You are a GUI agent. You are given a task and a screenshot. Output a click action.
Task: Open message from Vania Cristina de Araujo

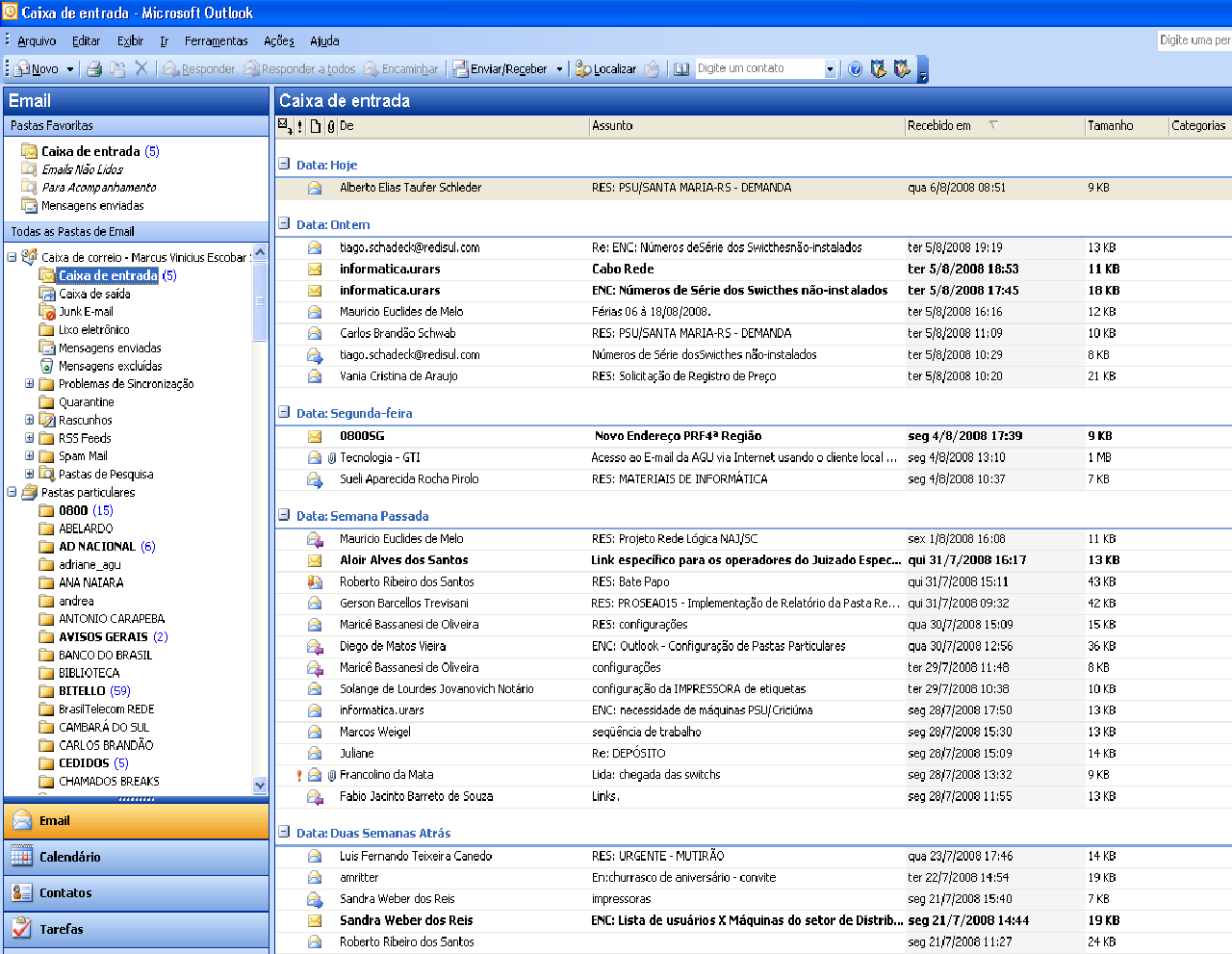pos(753,376)
